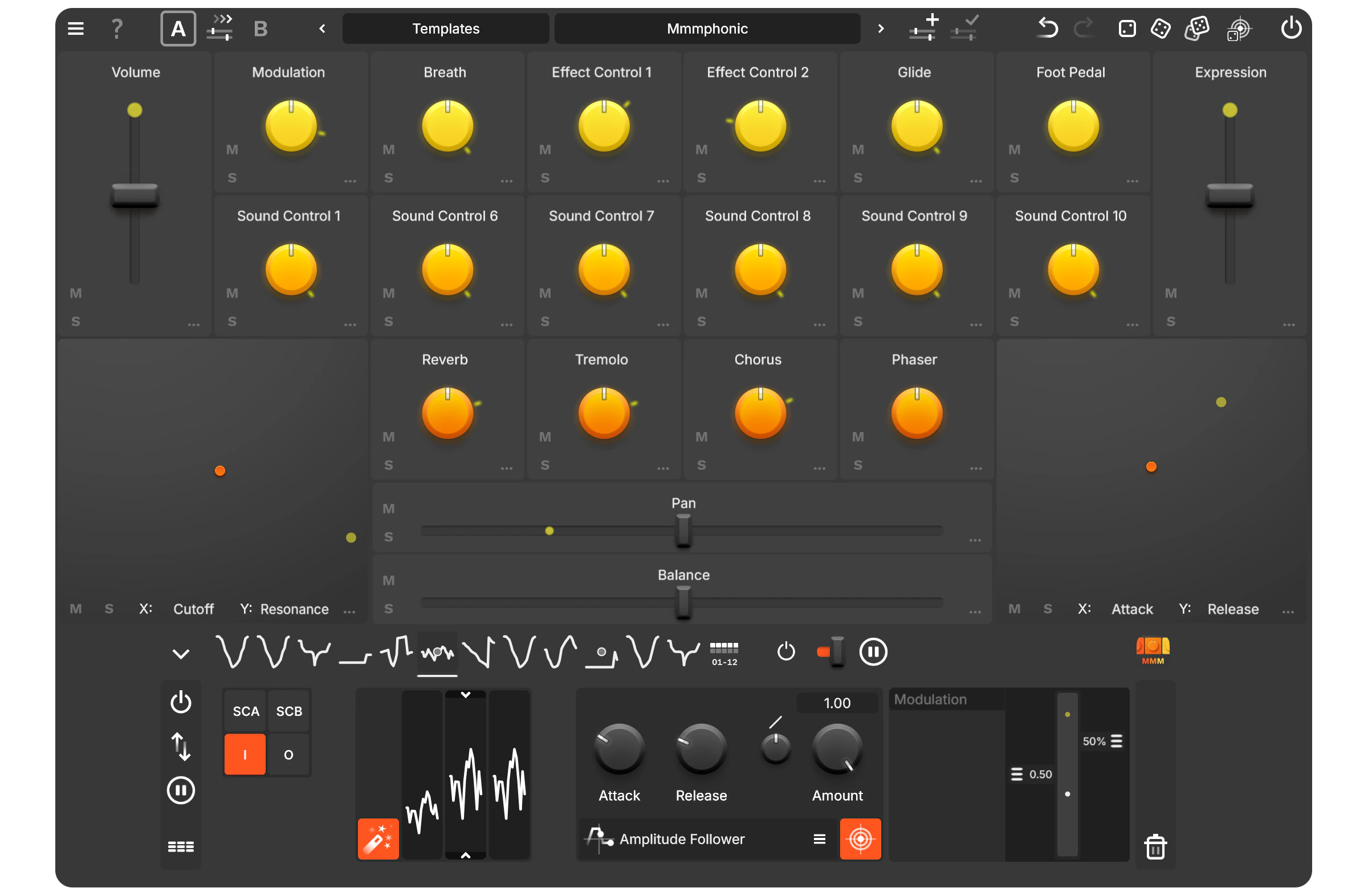
Task: Open the hamburger main menu
Action: [75, 28]
